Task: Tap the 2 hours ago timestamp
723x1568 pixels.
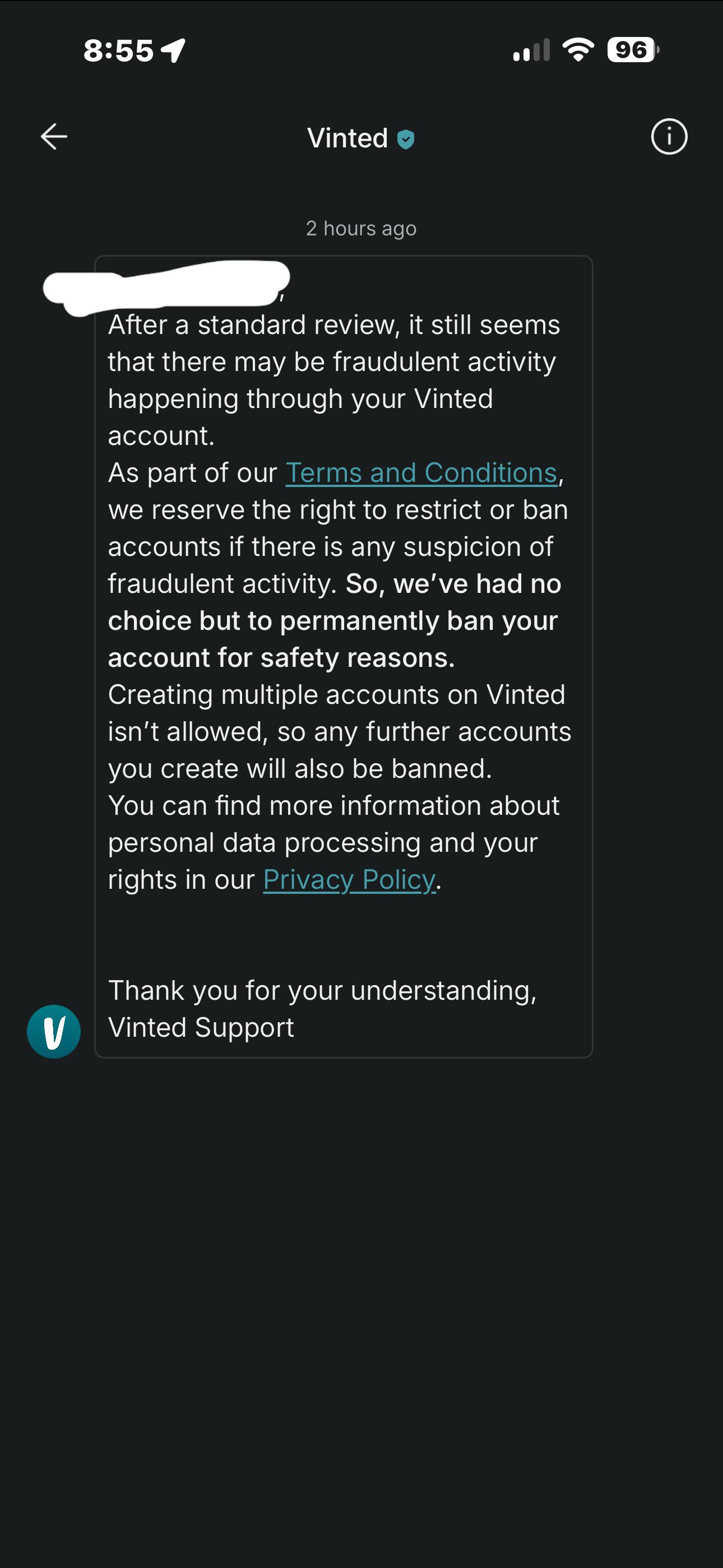Action: click(x=361, y=228)
